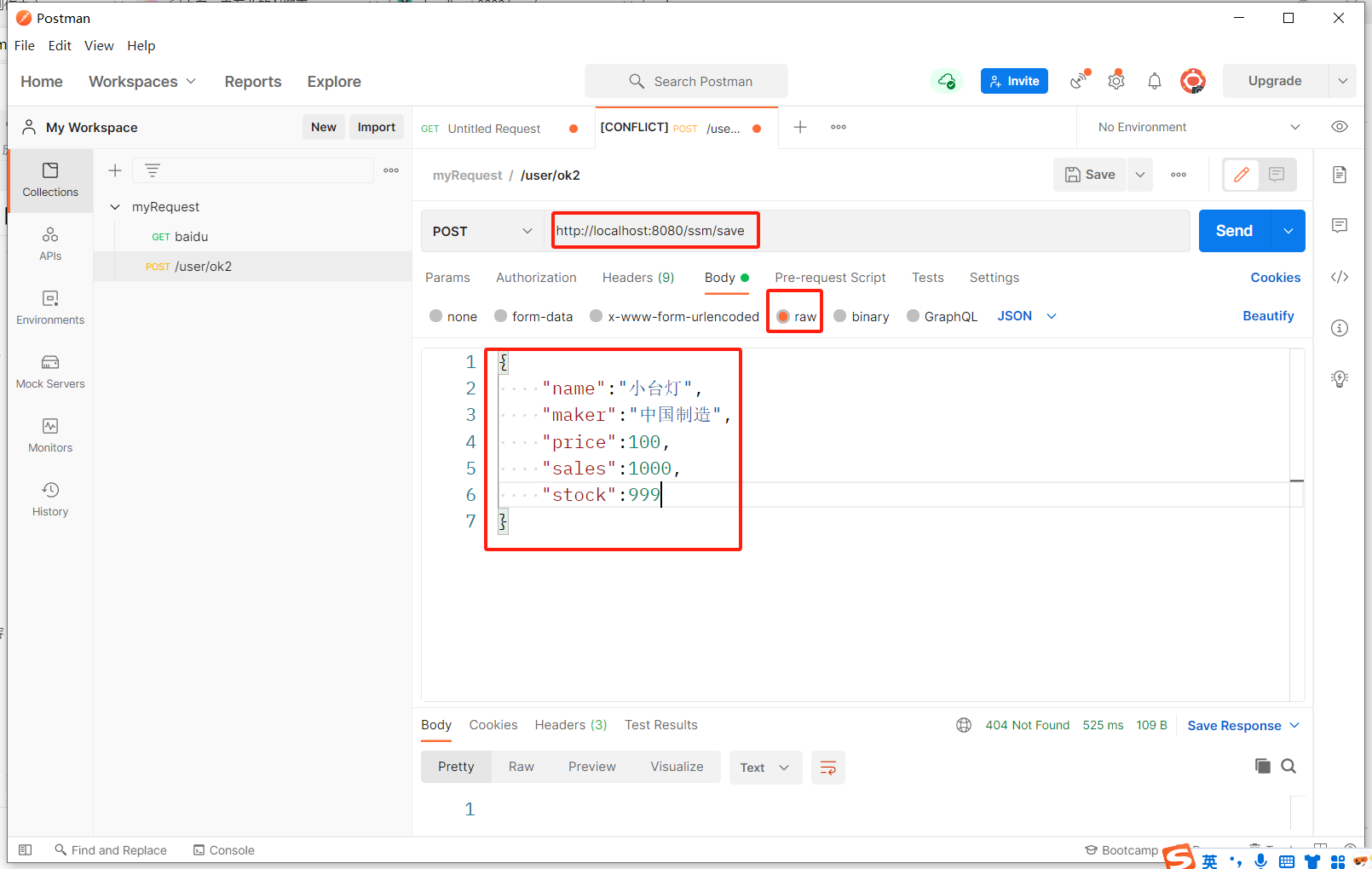
Task: Open History in the sidebar
Action: pos(50,499)
